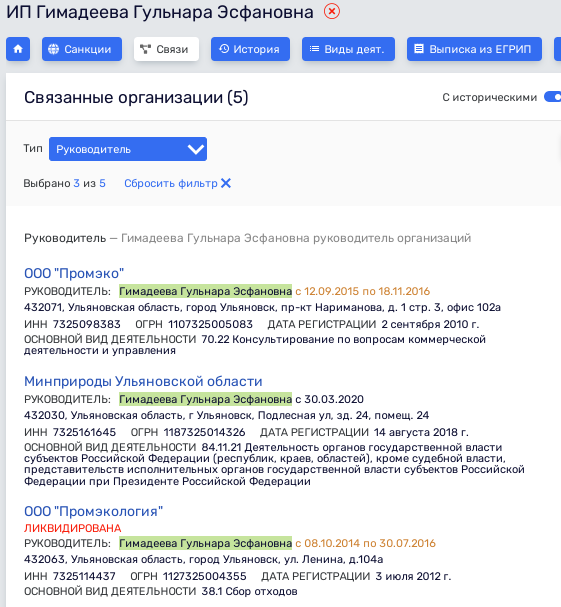Click the list icon on Виды деят. button
The image size is (561, 607).
(x=314, y=49)
